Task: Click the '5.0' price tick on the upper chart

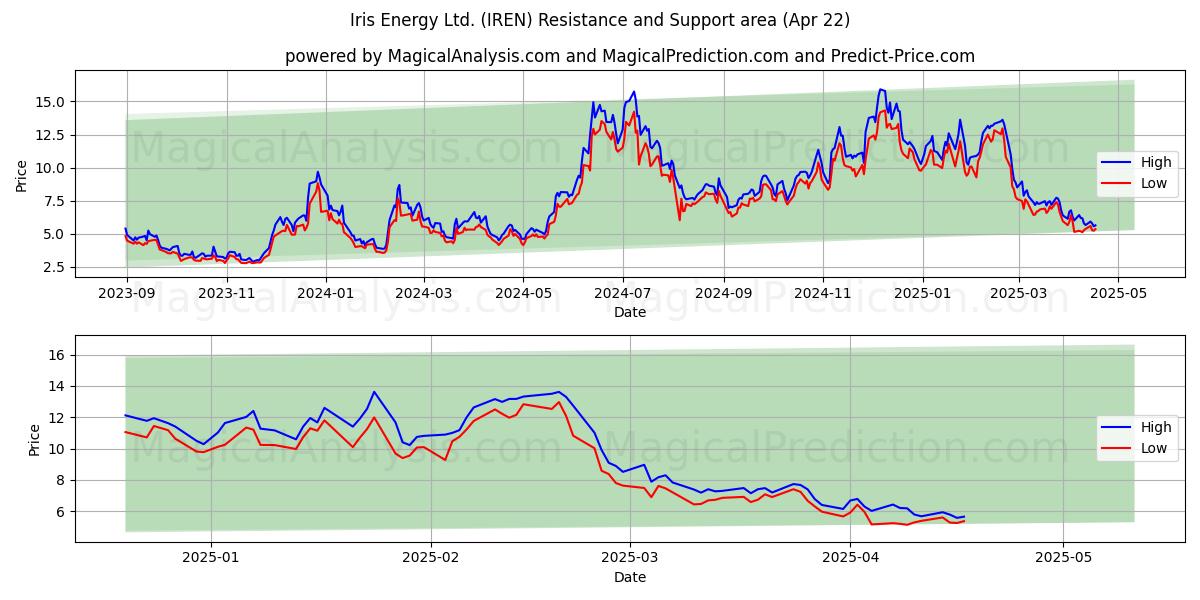Action: coord(54,234)
